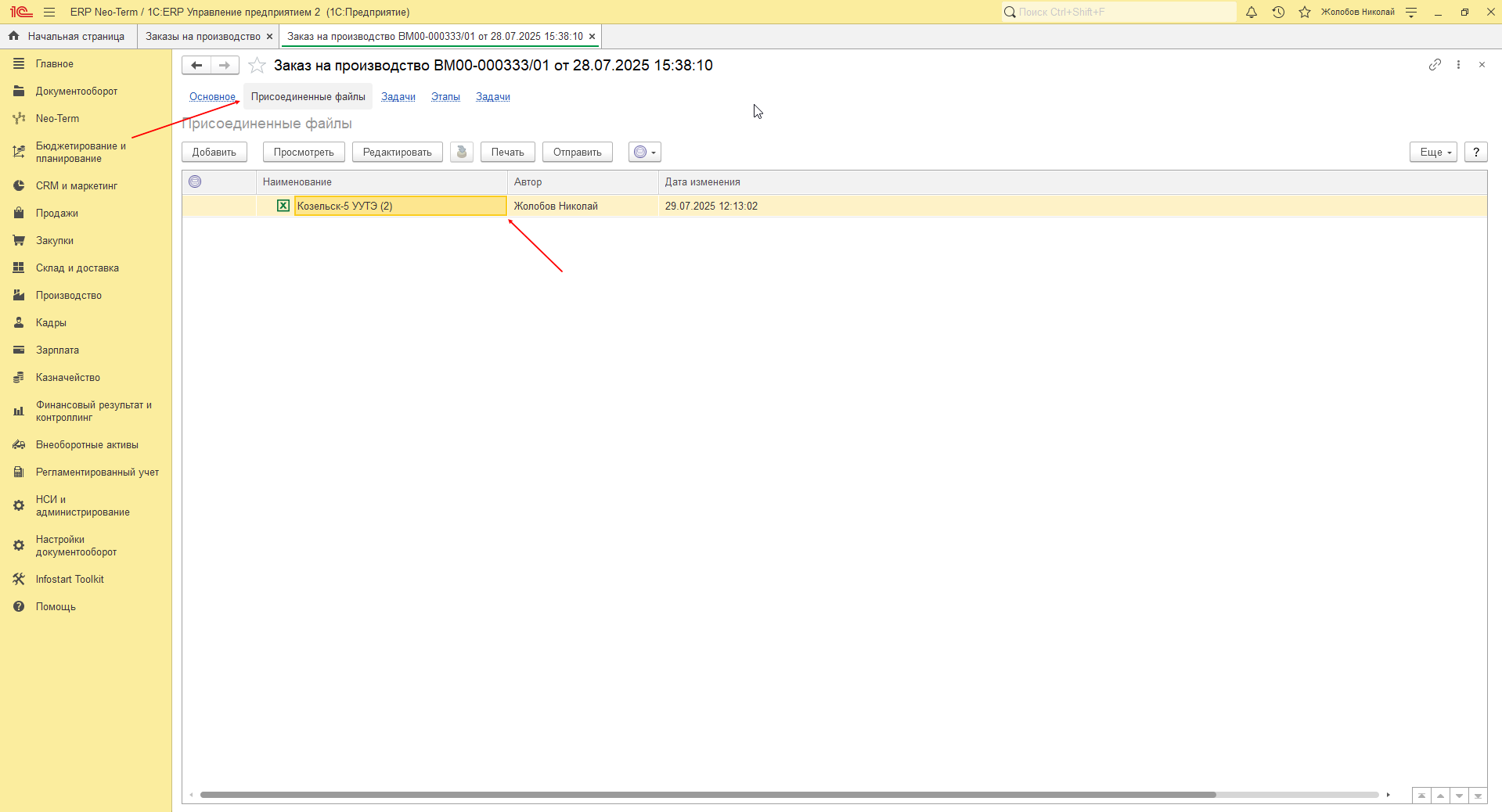The width and height of the screenshot is (1502, 812).
Task: Open service settings menu icon
Action: click(x=1411, y=12)
